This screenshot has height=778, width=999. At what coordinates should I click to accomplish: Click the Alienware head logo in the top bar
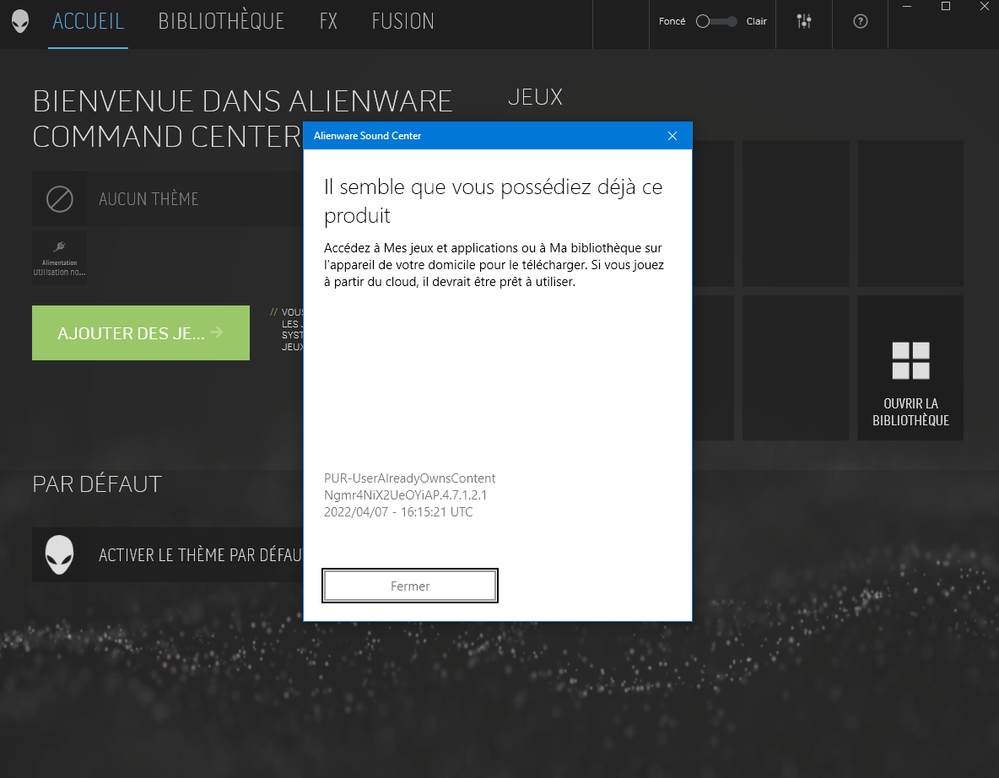pyautogui.click(x=20, y=21)
